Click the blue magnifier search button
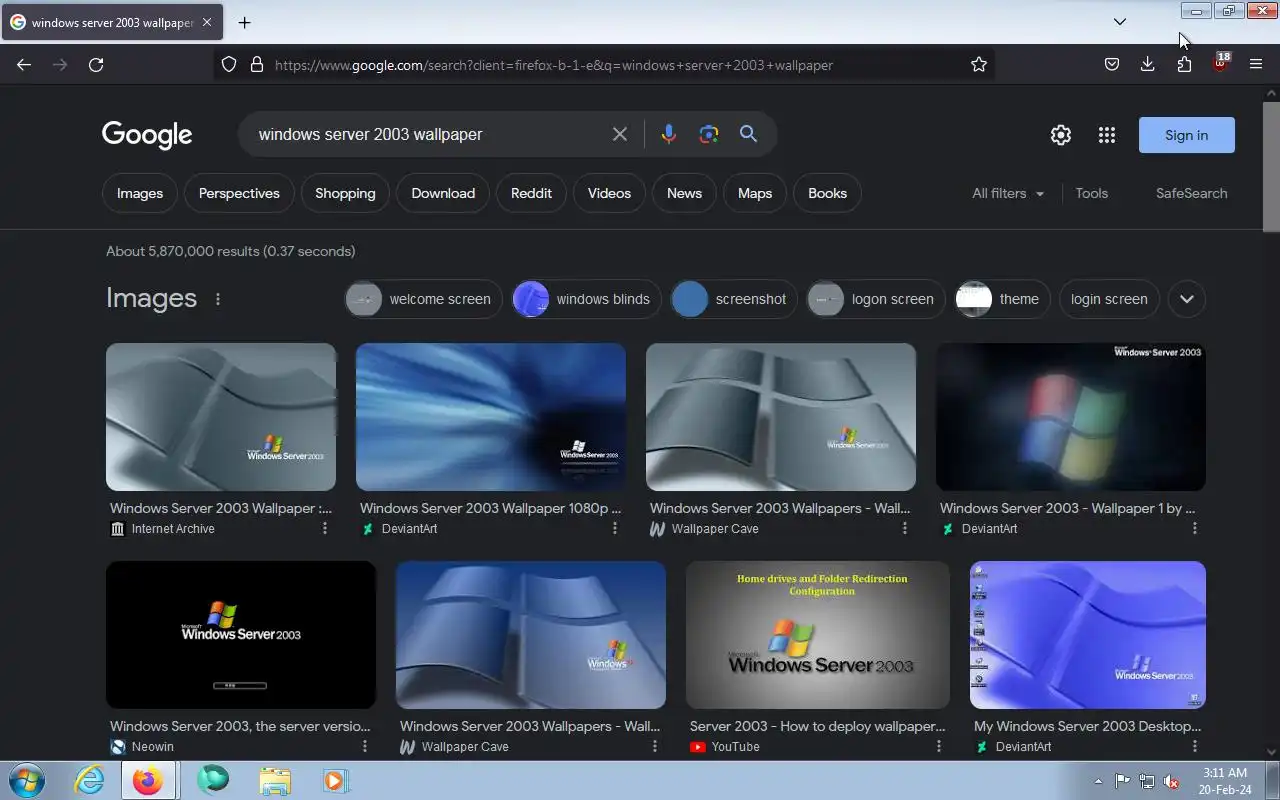 point(748,134)
